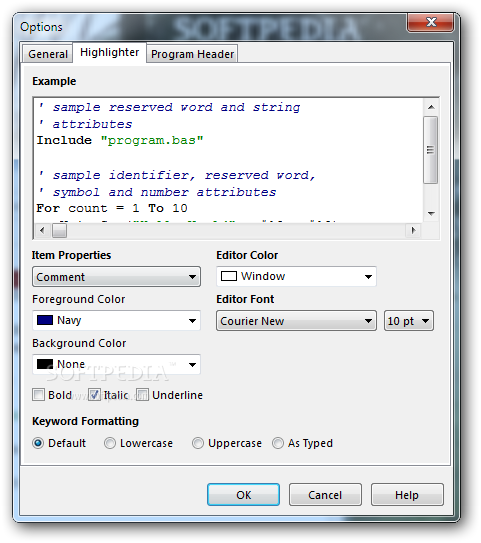Click the Include keyword in example

[x=64, y=140]
